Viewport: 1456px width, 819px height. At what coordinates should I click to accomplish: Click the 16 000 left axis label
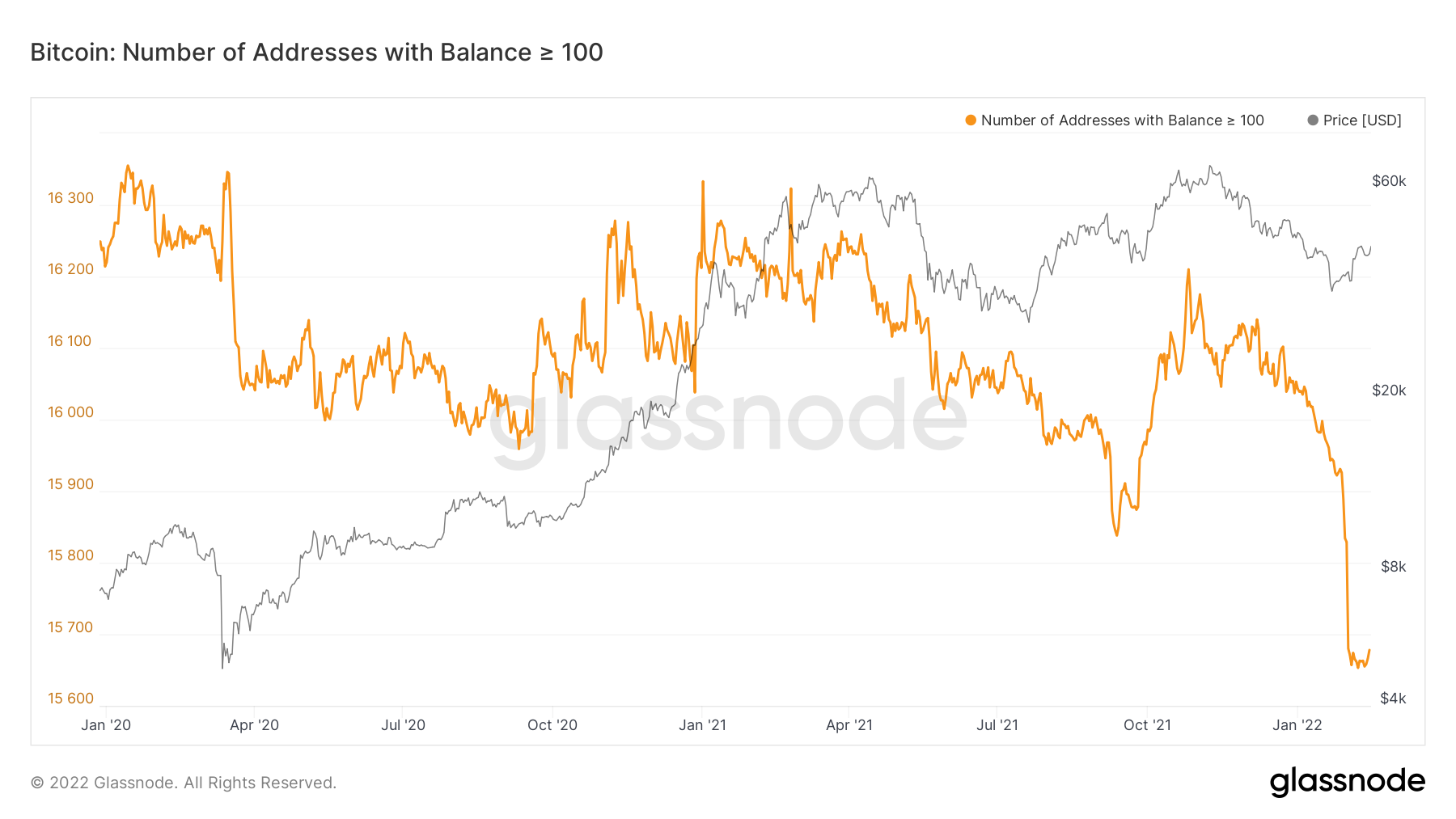[x=70, y=412]
